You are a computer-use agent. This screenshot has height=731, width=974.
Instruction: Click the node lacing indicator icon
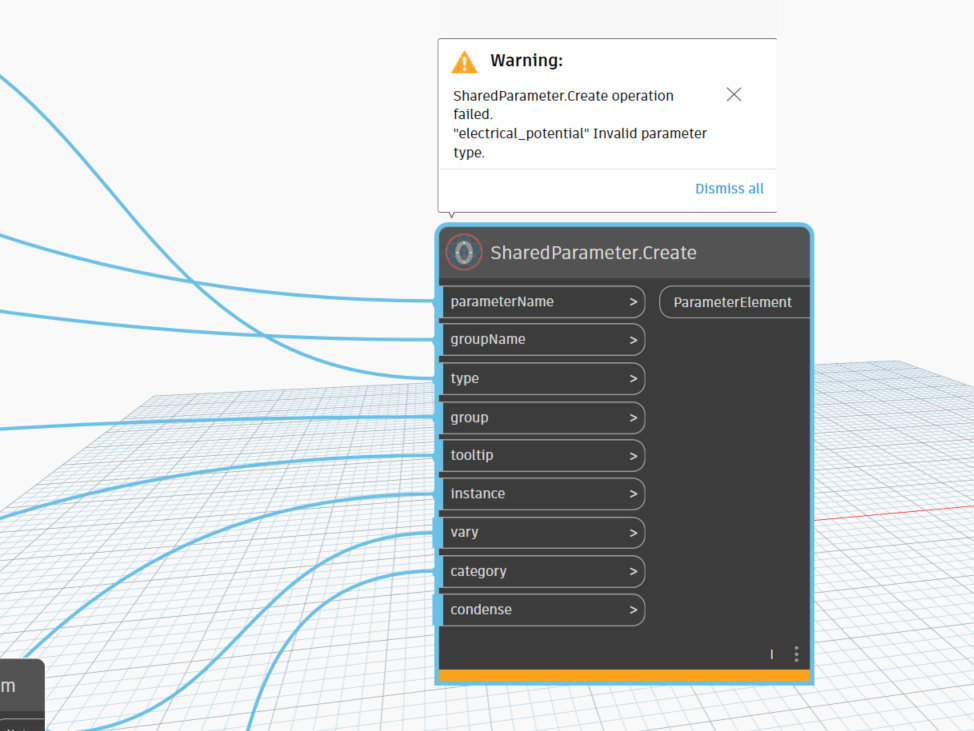click(771, 654)
